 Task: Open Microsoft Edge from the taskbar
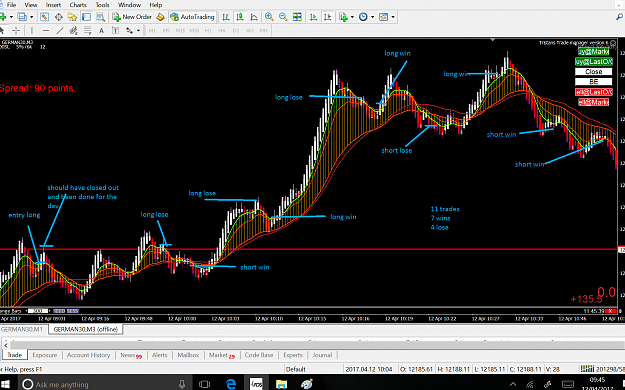(231, 384)
